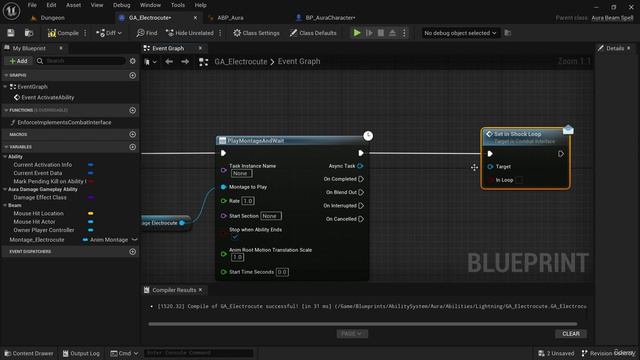Switch to the ABP_Aura tab
Viewport: 640px width, 360px height.
pos(230,18)
